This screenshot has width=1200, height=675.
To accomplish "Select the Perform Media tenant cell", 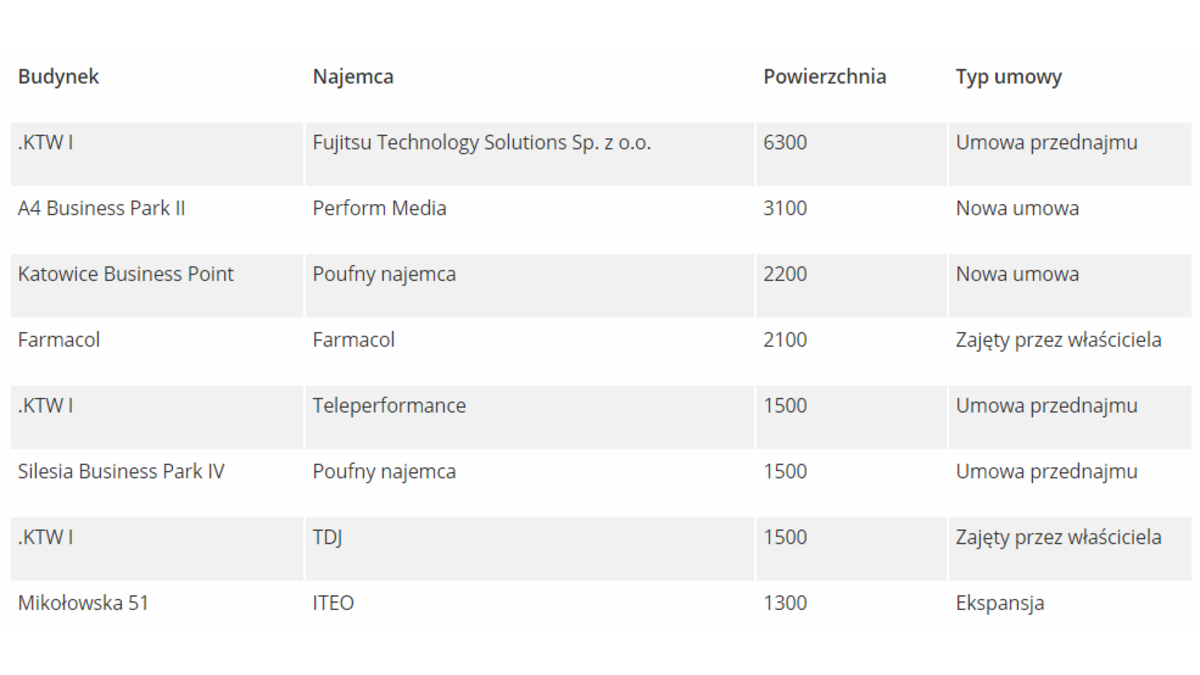I will [379, 209].
